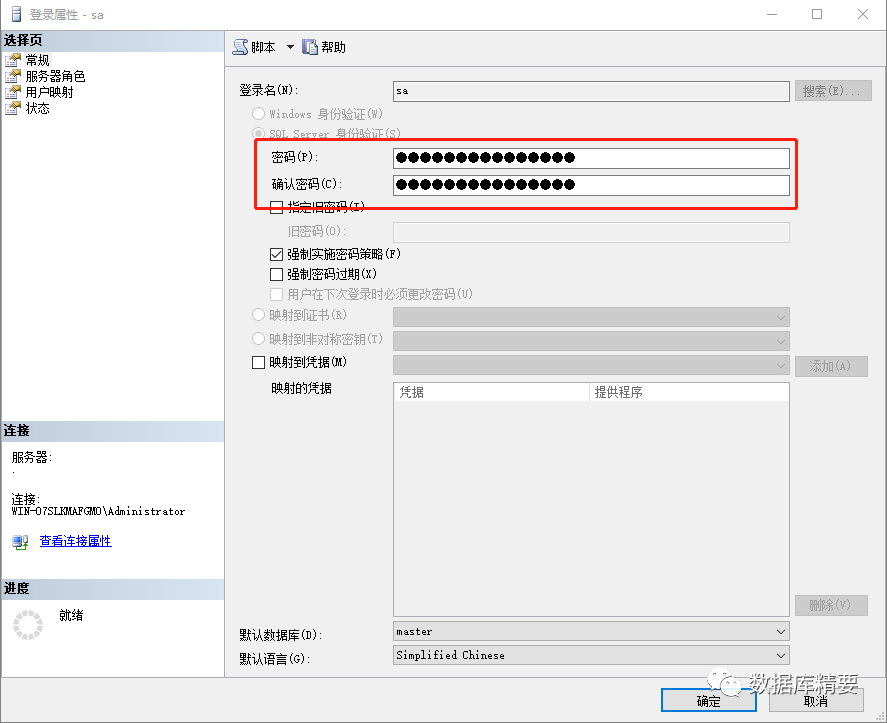887x723 pixels.
Task: Click the 脚本 script icon in toolbar
Action: pos(240,47)
